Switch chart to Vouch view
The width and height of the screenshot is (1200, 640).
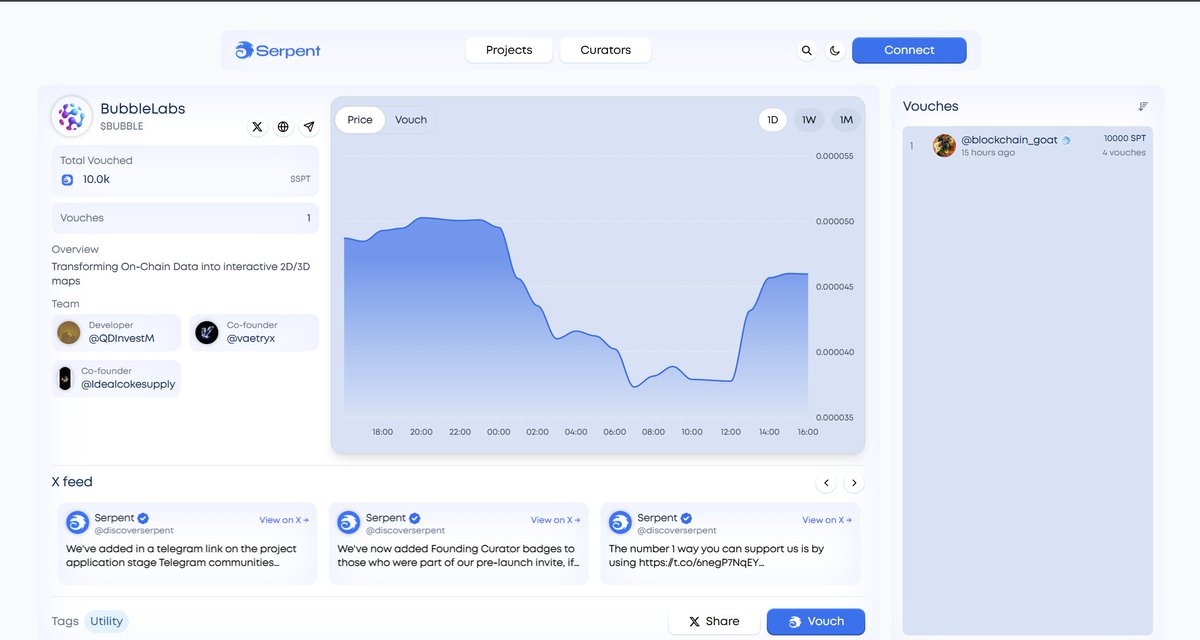pyautogui.click(x=411, y=120)
